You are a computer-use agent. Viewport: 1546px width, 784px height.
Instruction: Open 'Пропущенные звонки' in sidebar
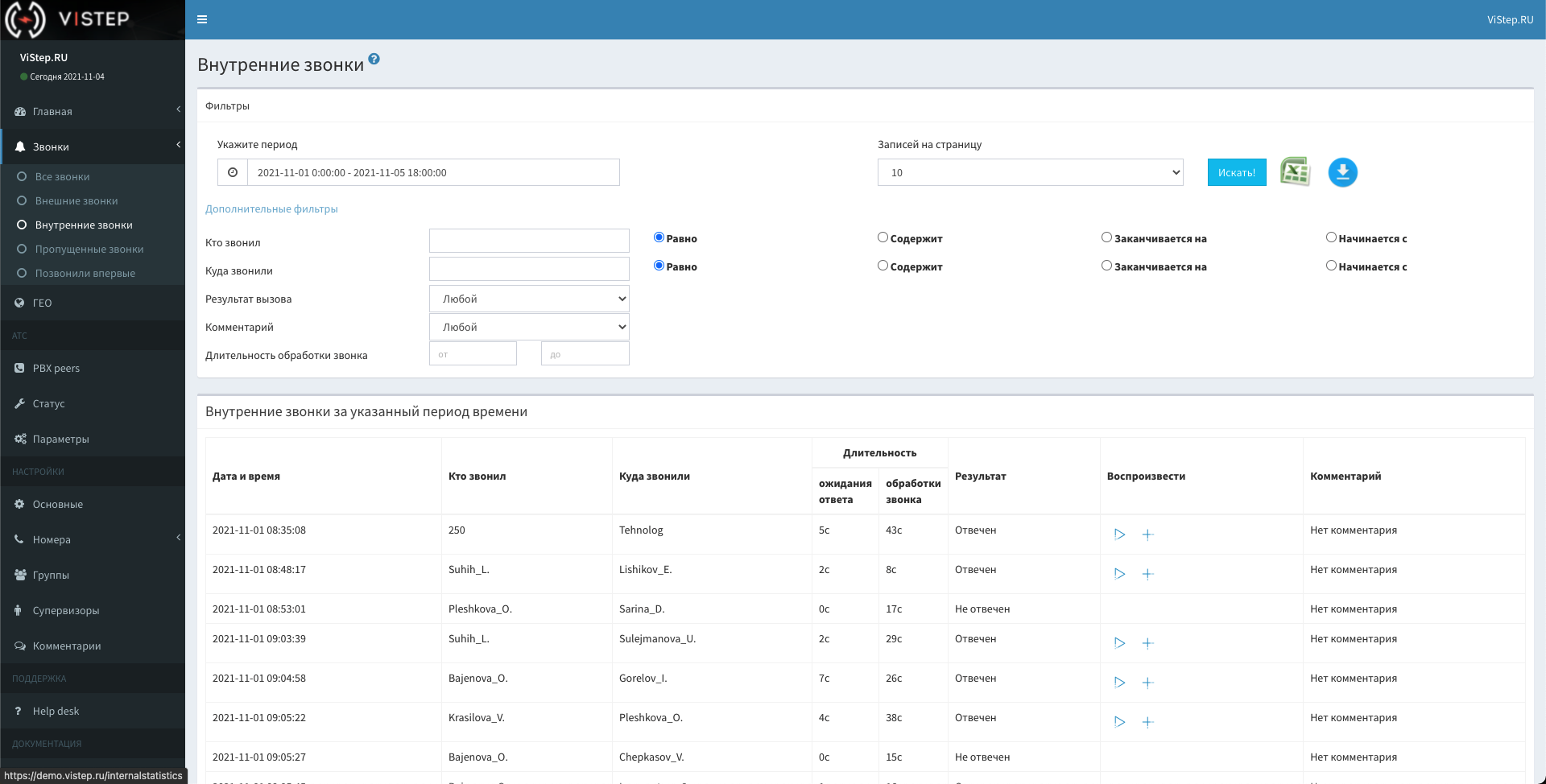tap(89, 250)
